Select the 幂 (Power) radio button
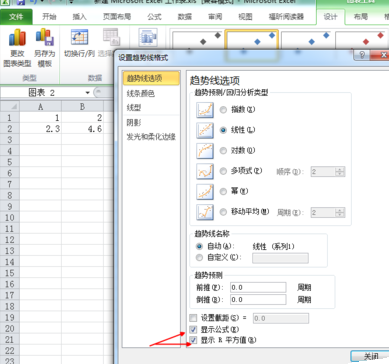Screen dimensions: 389x364 coord(223,192)
